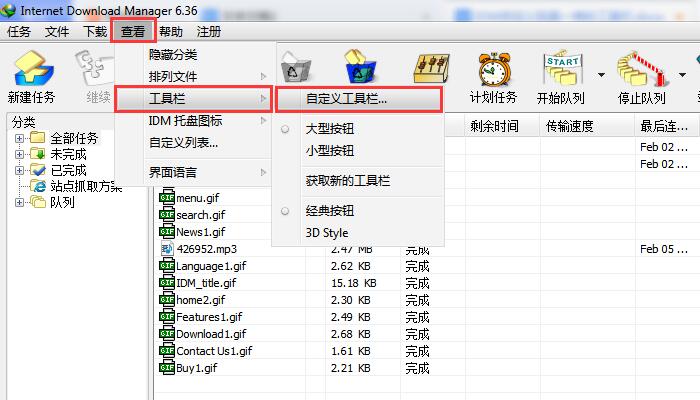Viewport: 700px width, 400px height.
Task: Expand the 未完成 tree node
Action: coord(19,154)
